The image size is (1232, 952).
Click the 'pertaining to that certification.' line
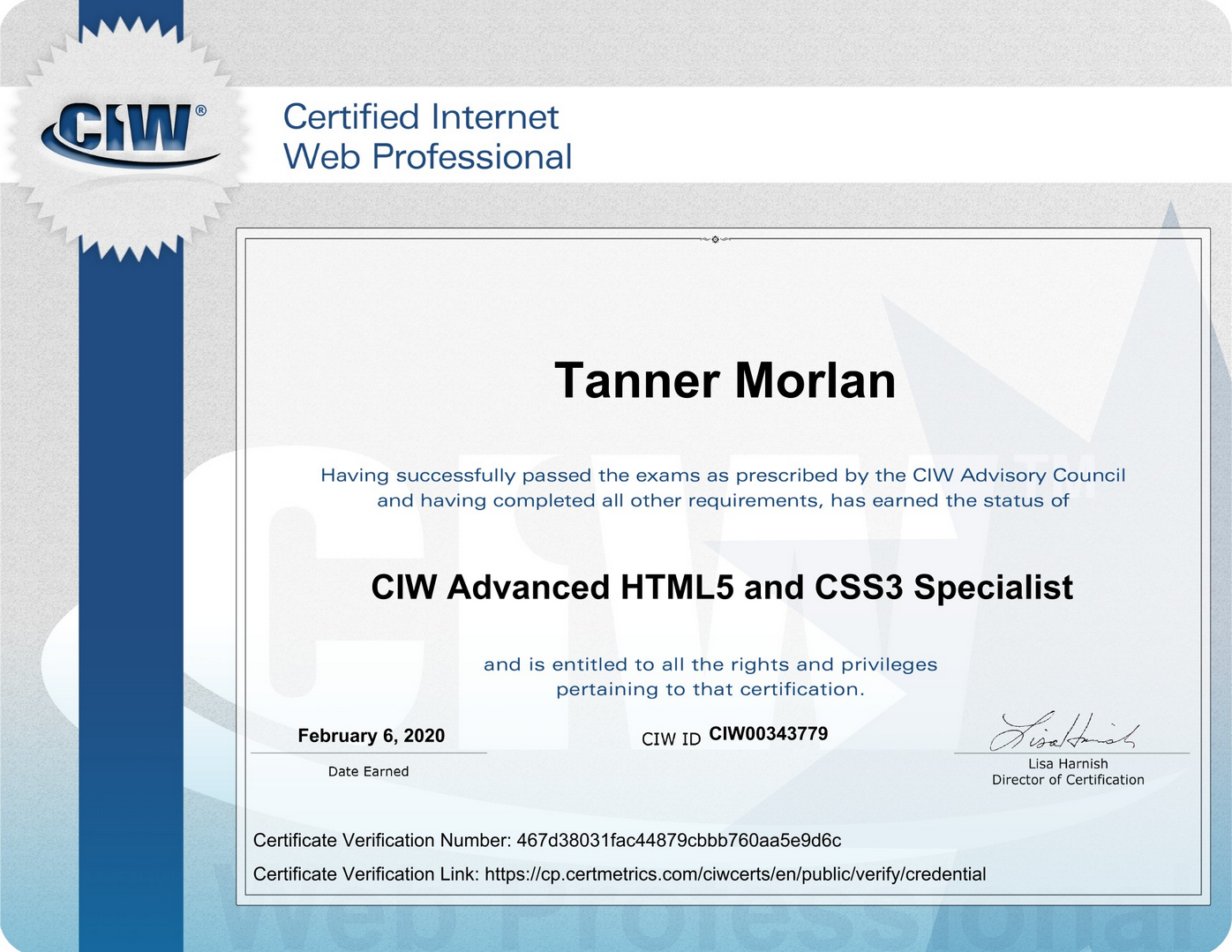[710, 689]
